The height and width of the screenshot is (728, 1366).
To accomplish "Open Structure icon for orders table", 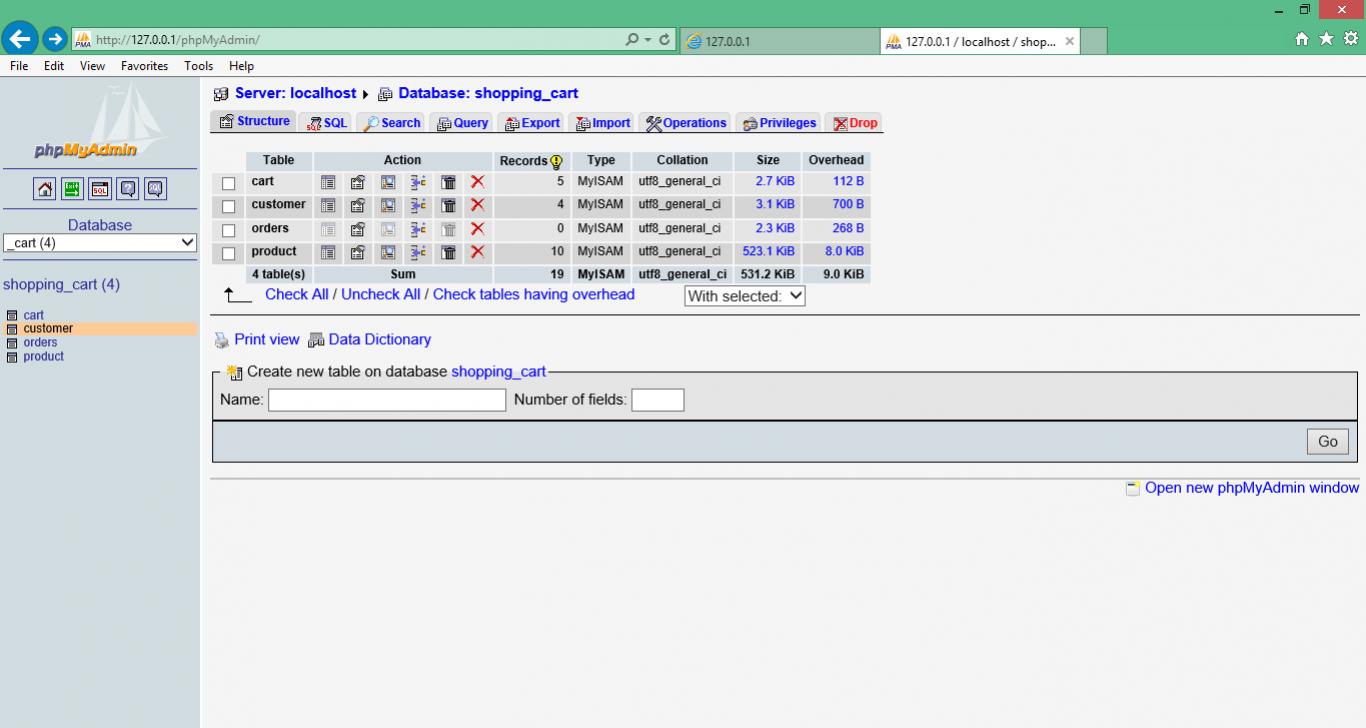I will click(x=358, y=229).
